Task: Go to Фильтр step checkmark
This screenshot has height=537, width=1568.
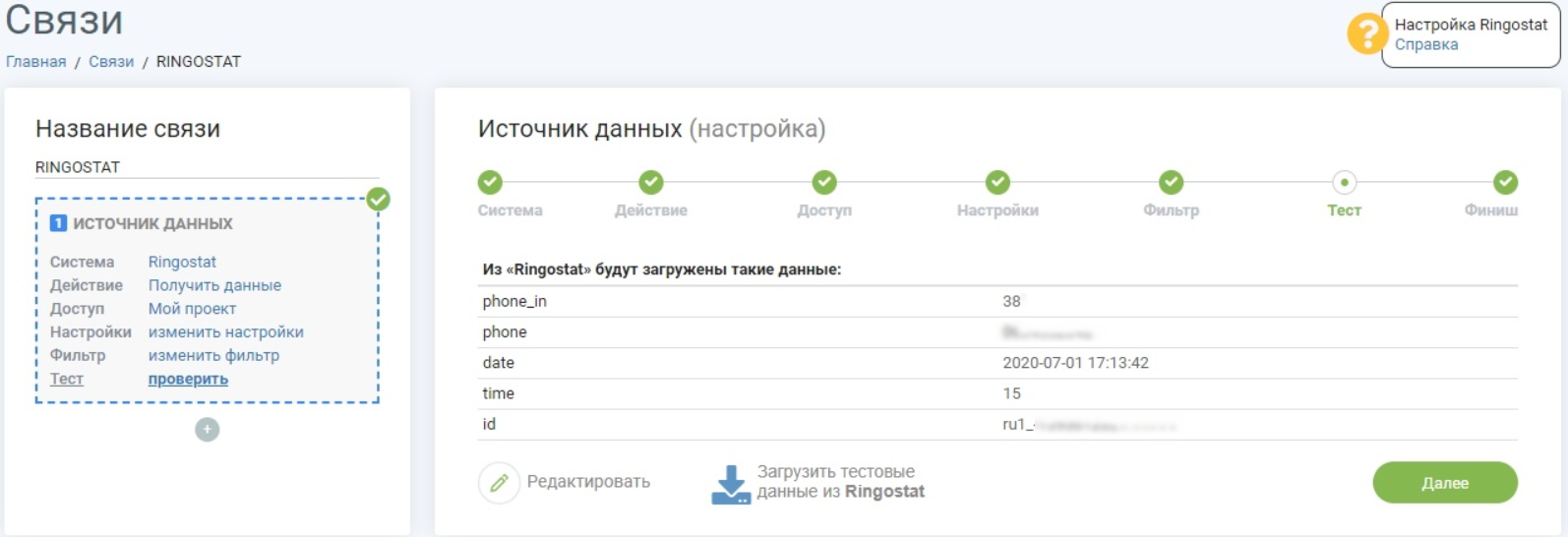Action: pos(1171,182)
